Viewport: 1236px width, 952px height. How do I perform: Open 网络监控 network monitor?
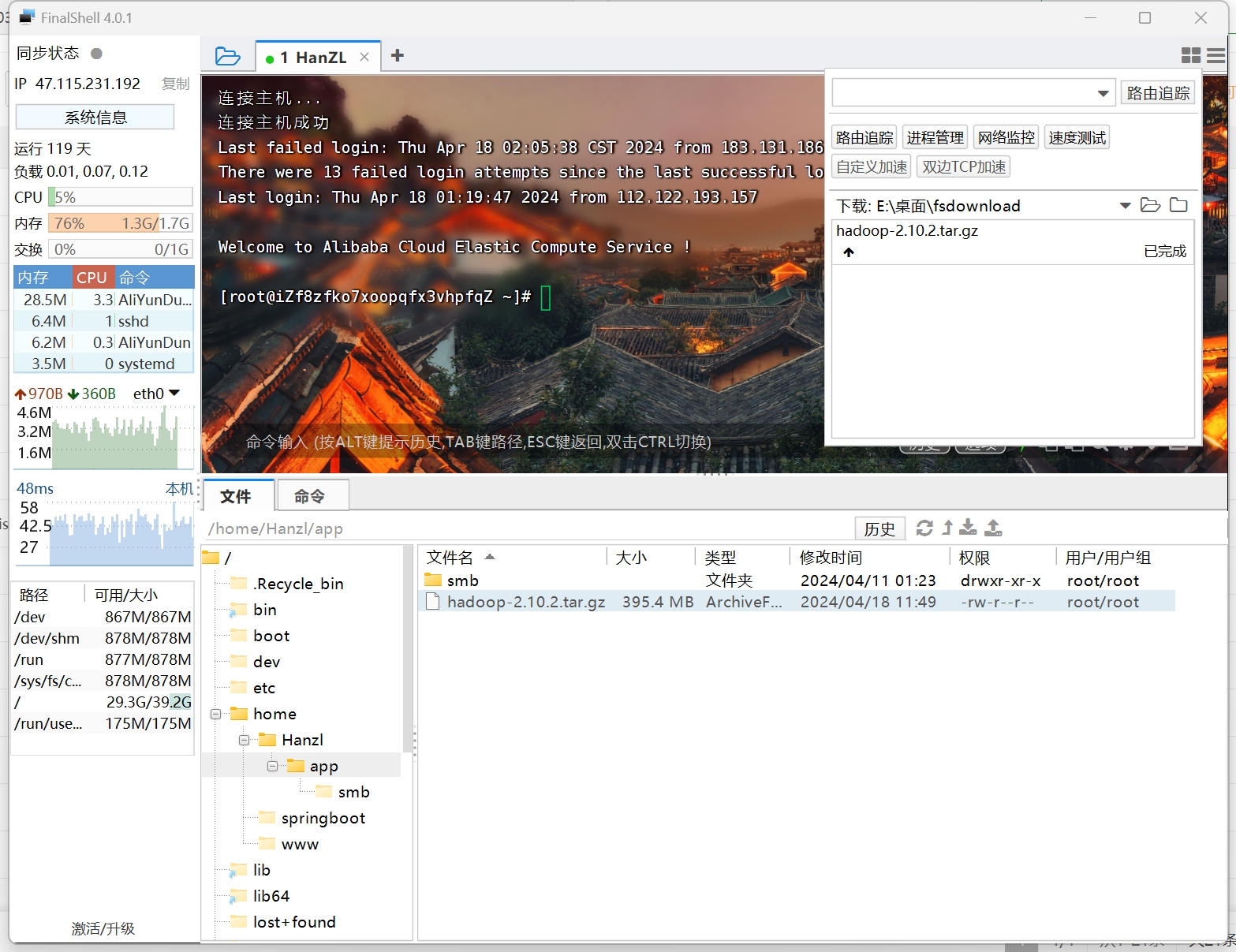pyautogui.click(x=1006, y=137)
